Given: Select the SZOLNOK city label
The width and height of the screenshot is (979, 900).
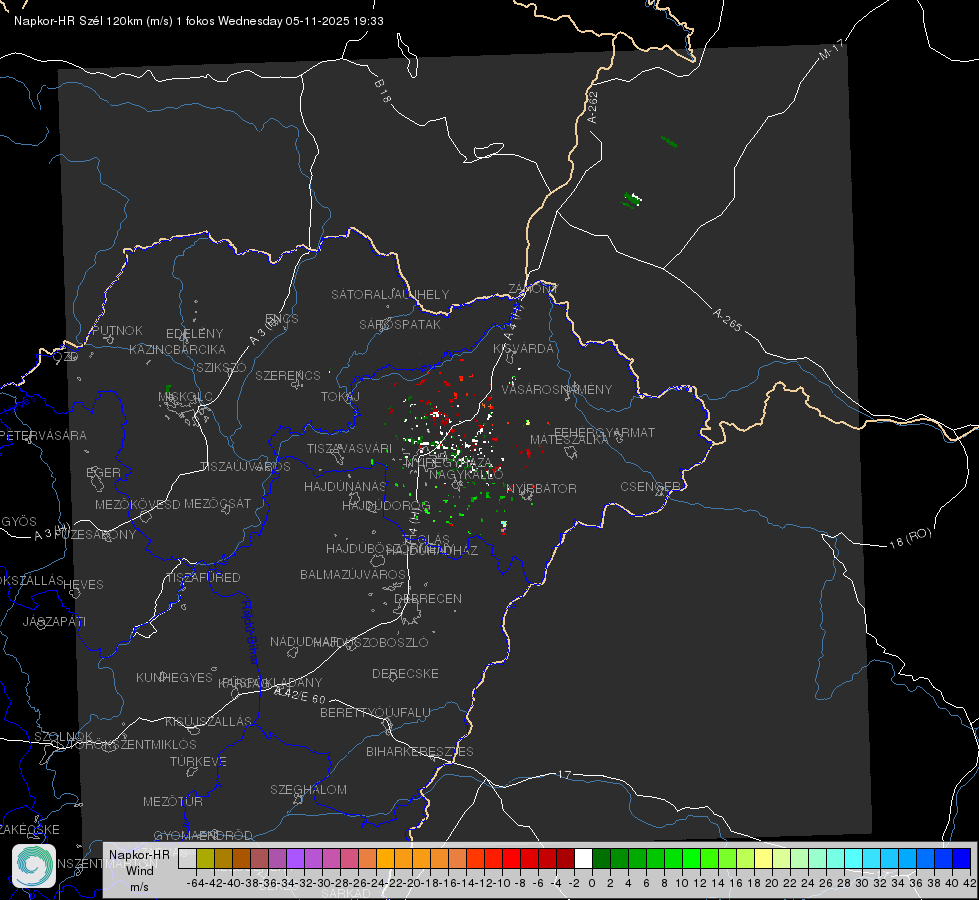Looking at the screenshot, I should 64,737.
